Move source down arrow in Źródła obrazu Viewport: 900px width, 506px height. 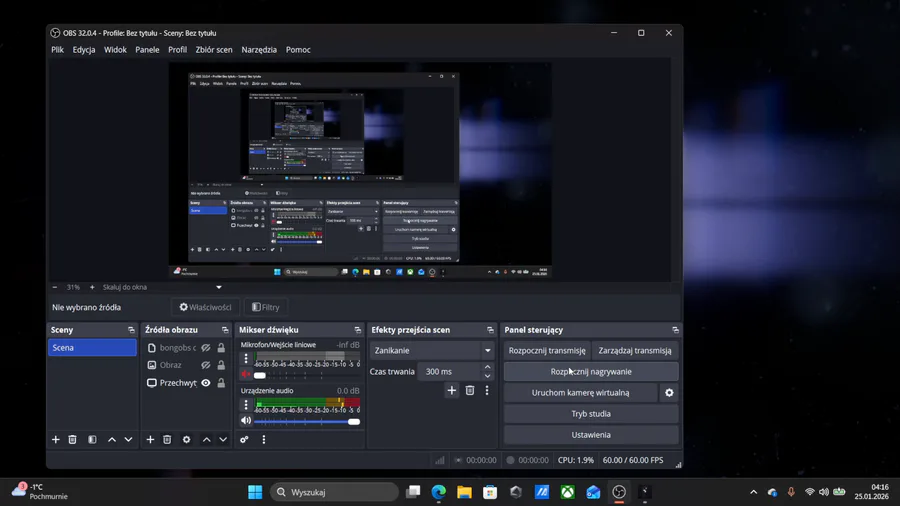point(223,439)
